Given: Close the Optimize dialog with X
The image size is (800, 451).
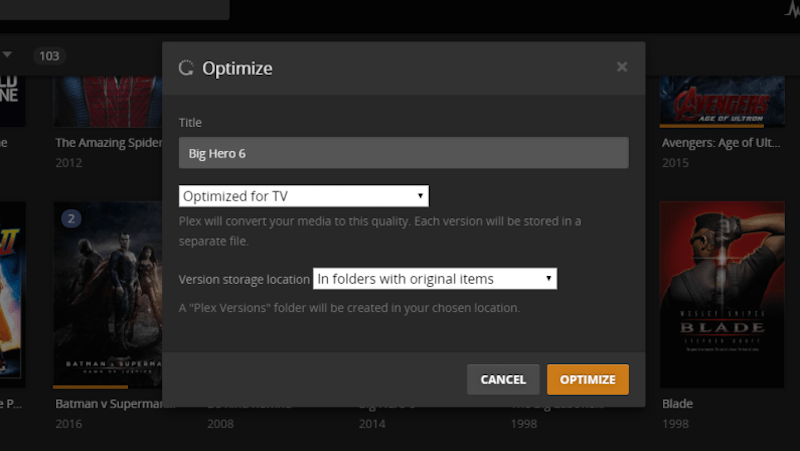Looking at the screenshot, I should (x=622, y=67).
